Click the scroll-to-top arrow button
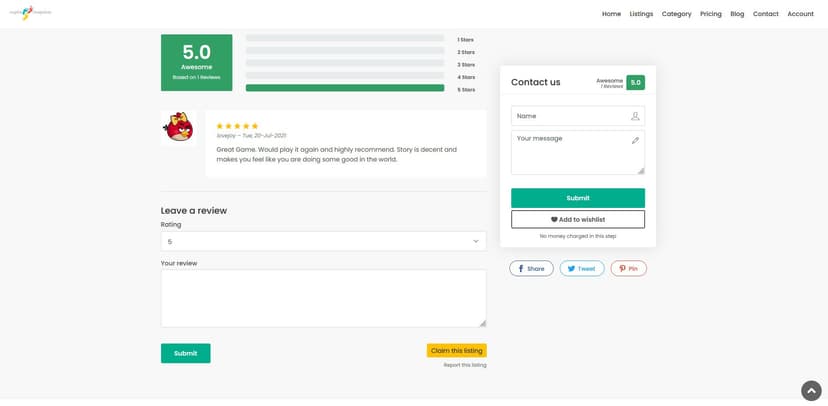Image resolution: width=828 pixels, height=406 pixels. 811,391
